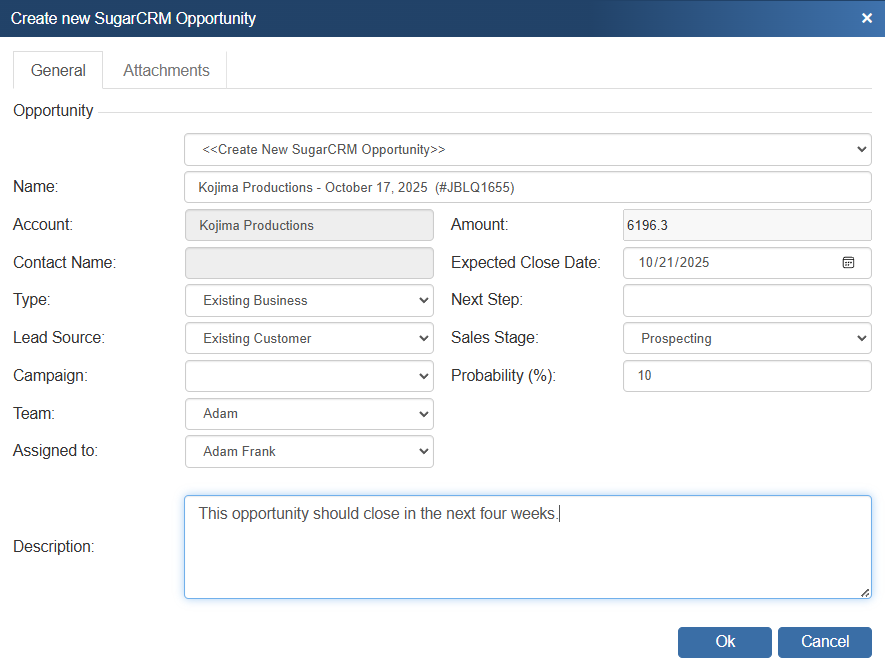Viewport: 885px width, 671px height.
Task: Click the Ok button
Action: 724,642
